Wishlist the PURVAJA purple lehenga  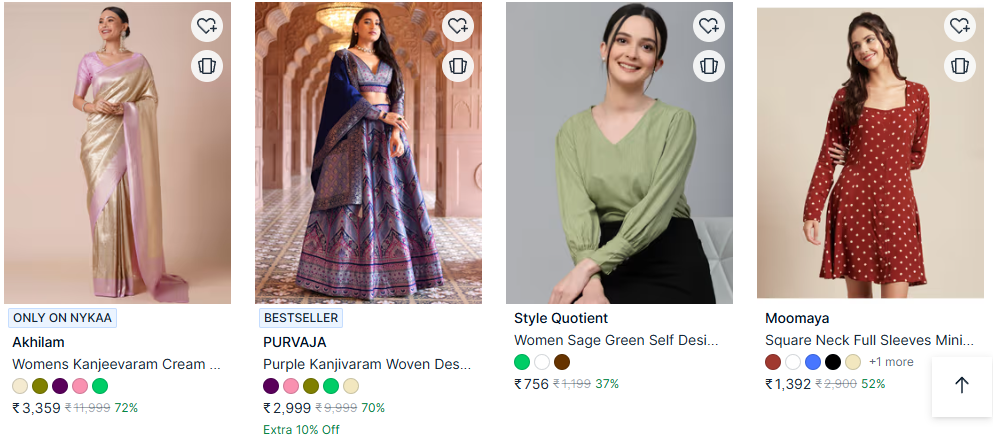(x=458, y=26)
